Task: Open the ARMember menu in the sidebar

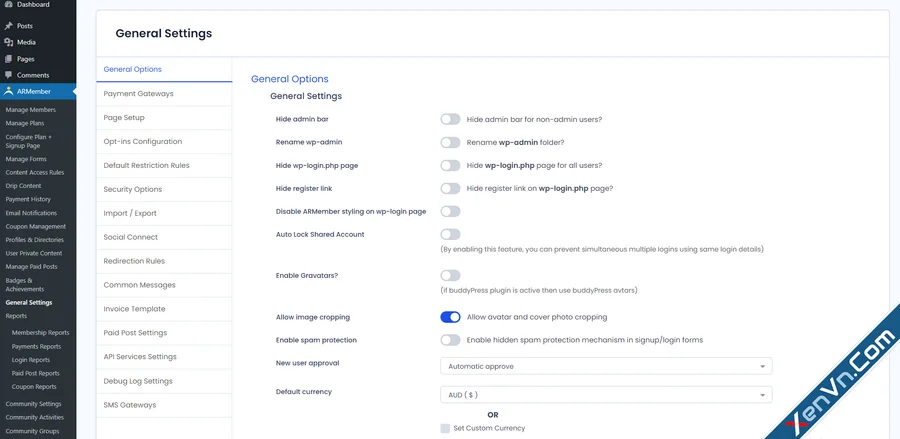Action: pyautogui.click(x=38, y=91)
